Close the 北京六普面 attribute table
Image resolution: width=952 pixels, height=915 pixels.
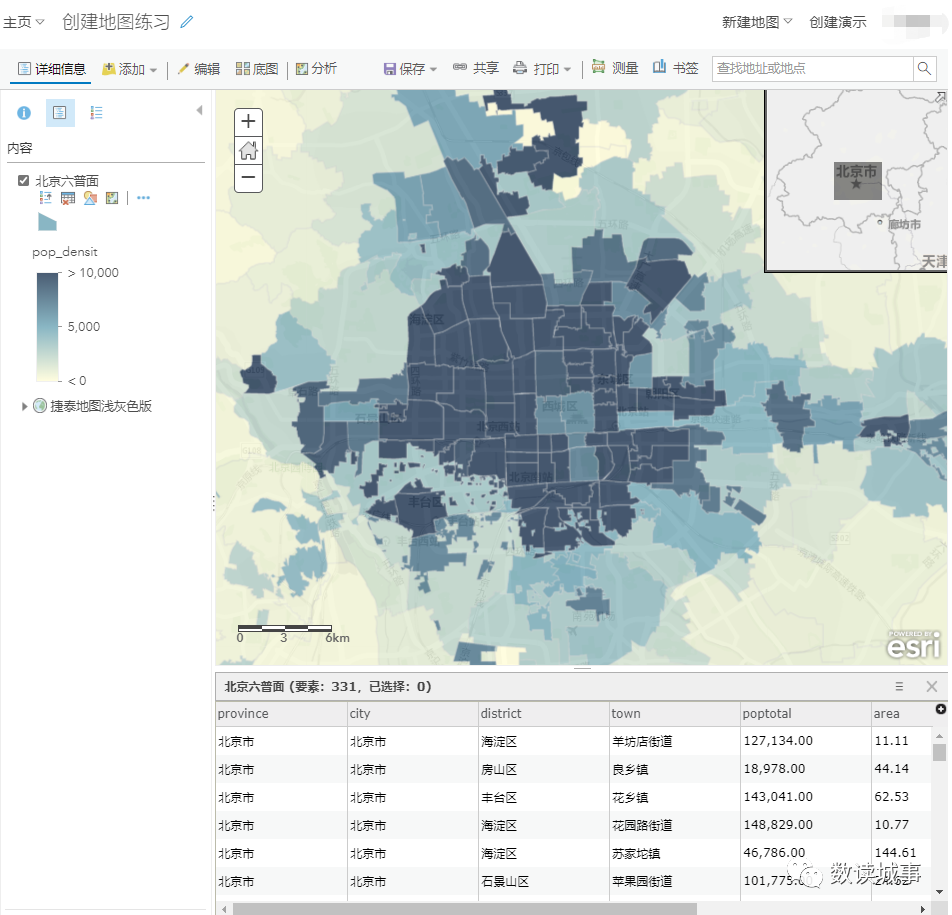coord(932,686)
